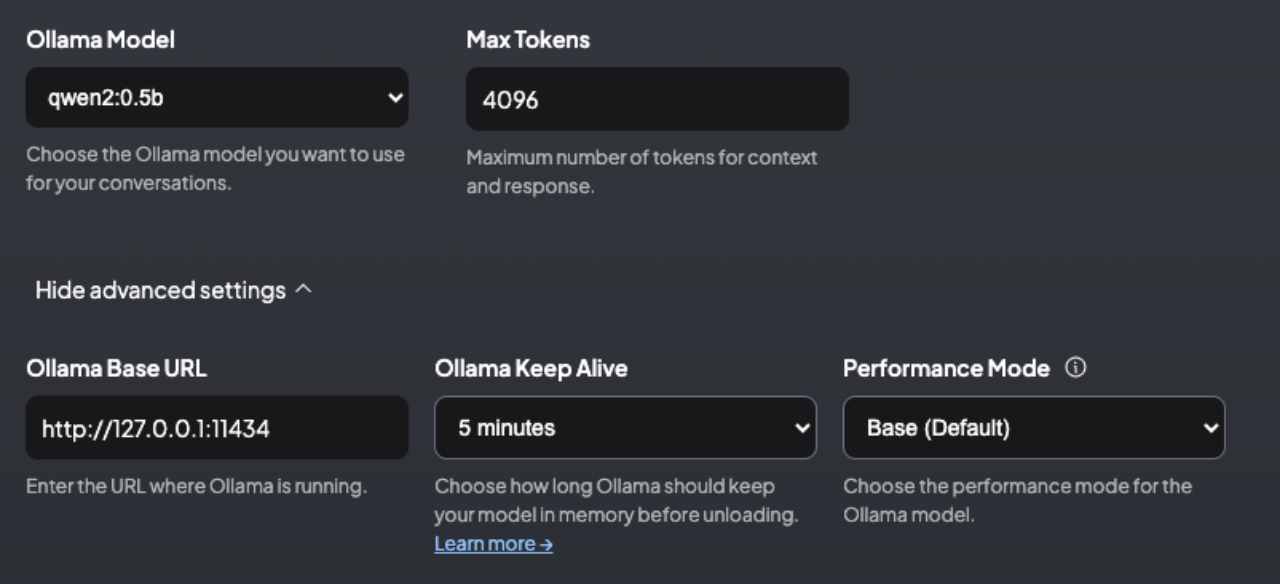Collapse the Hide advanced settings section

tap(174, 290)
